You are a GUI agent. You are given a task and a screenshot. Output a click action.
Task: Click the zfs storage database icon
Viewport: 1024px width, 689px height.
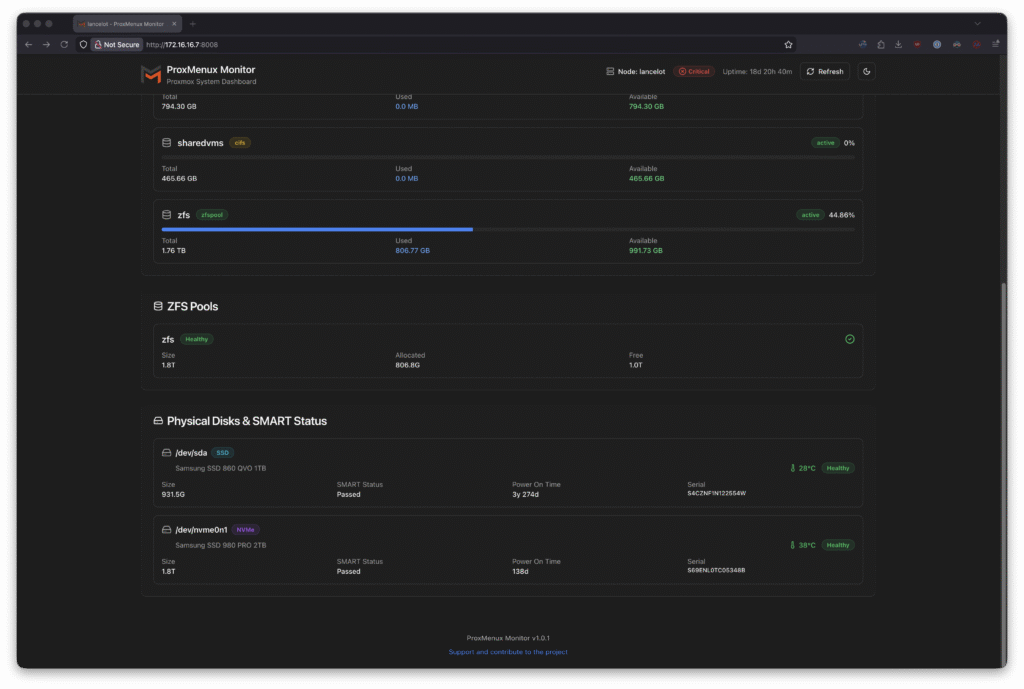click(x=167, y=215)
